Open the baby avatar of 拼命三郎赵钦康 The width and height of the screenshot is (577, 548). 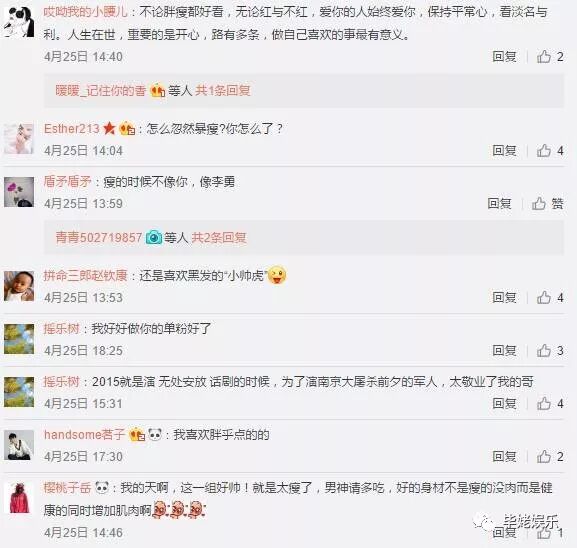[x=19, y=286]
